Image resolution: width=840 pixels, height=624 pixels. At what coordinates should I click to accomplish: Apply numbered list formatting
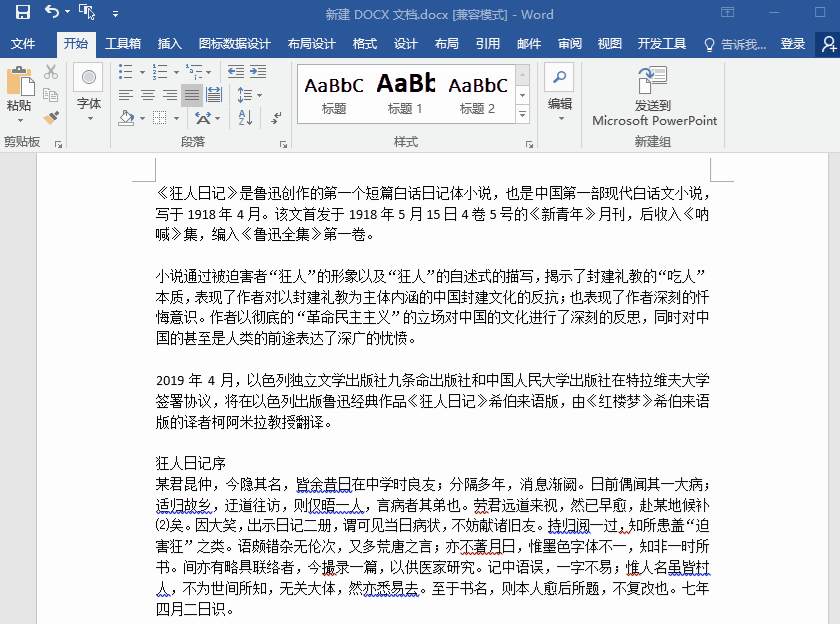pos(160,72)
